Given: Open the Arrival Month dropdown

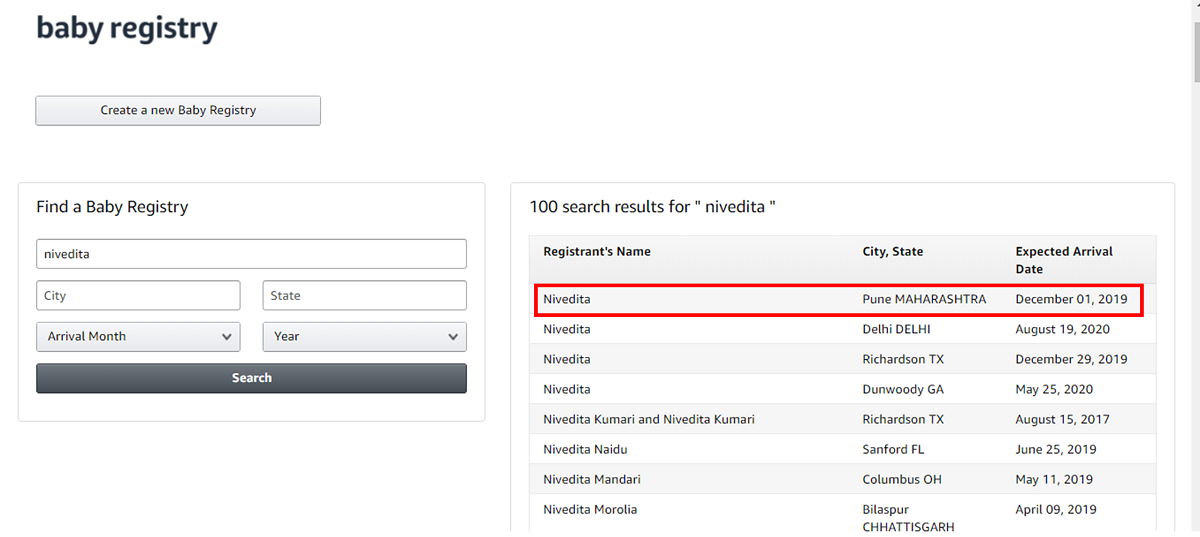Looking at the screenshot, I should point(138,336).
